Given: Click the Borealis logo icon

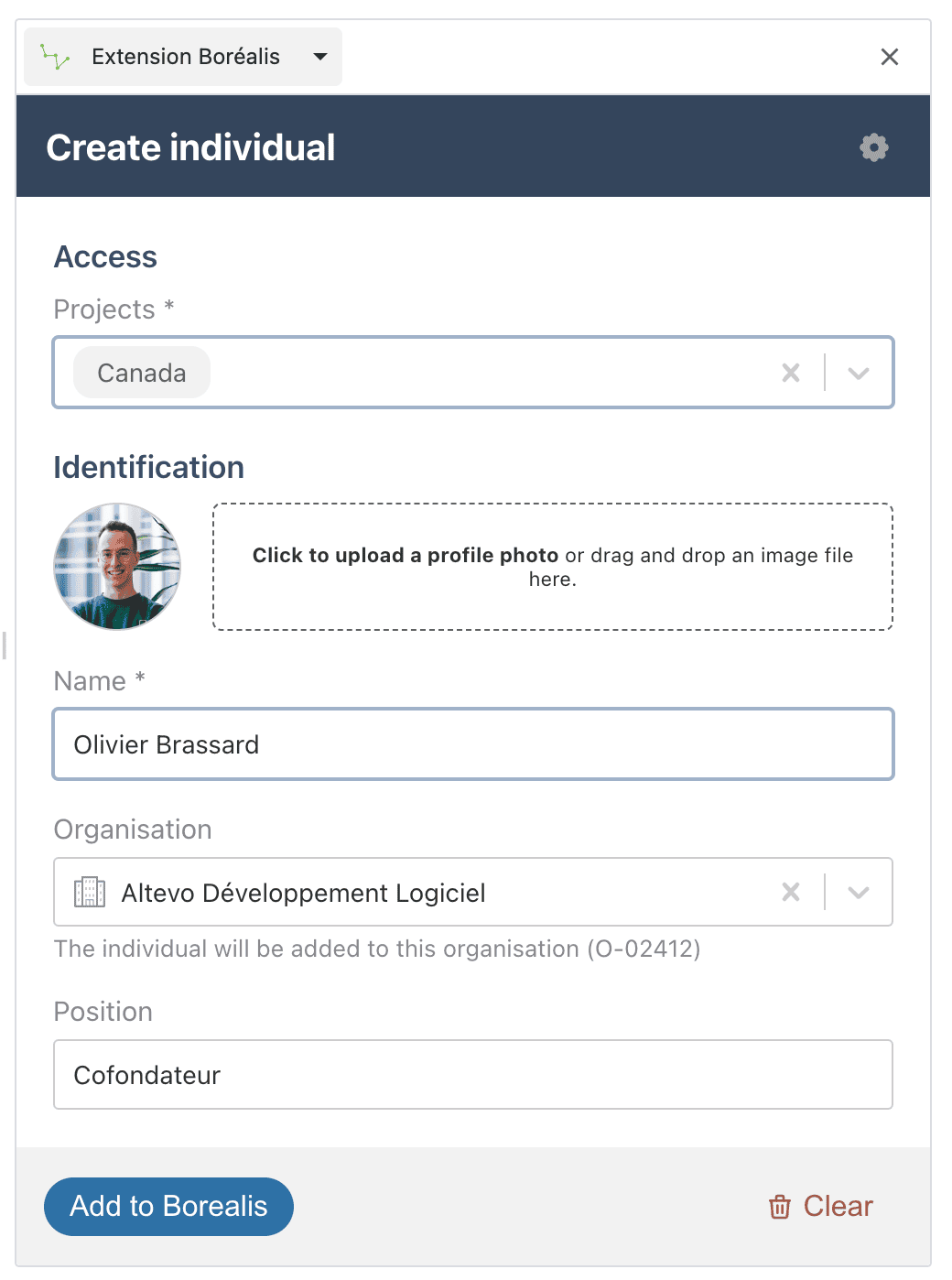Looking at the screenshot, I should 55,58.
